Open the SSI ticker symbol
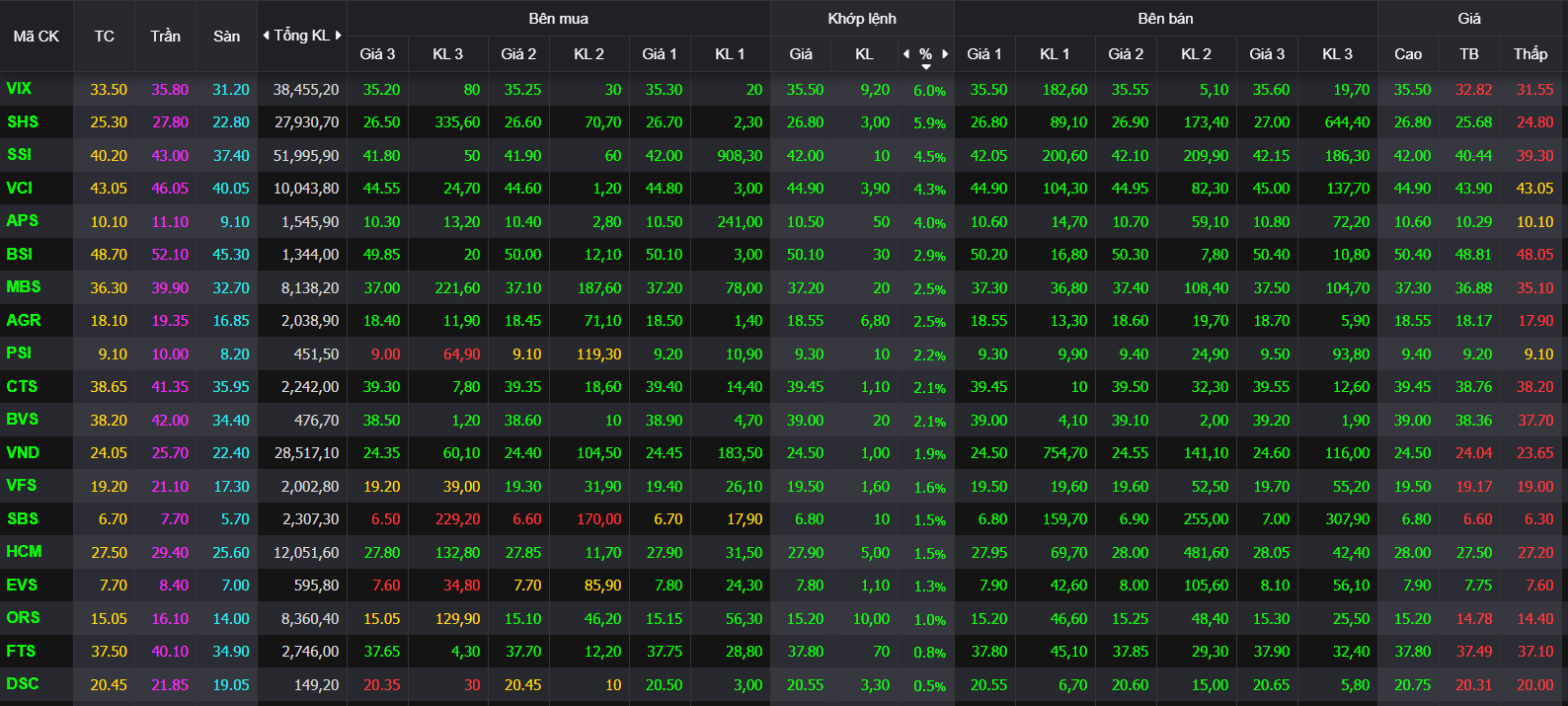1568x706 pixels. click(x=19, y=155)
